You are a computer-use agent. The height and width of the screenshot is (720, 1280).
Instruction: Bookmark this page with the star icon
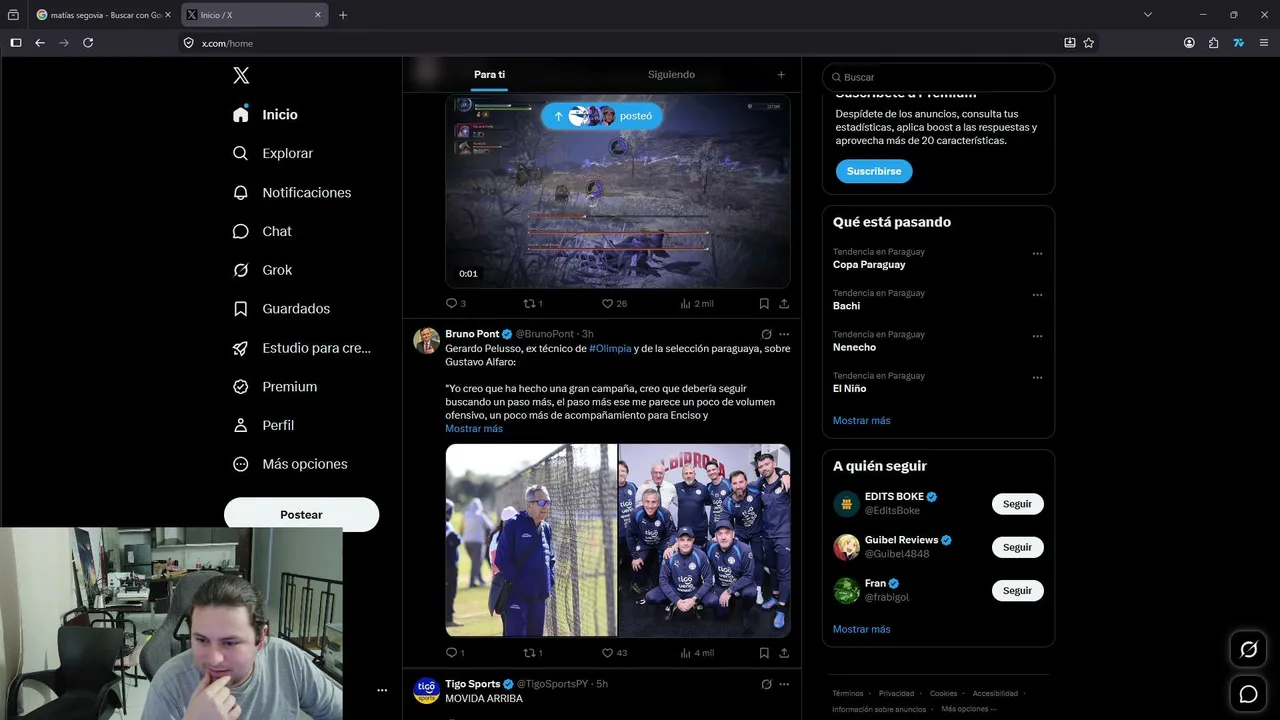point(1089,43)
